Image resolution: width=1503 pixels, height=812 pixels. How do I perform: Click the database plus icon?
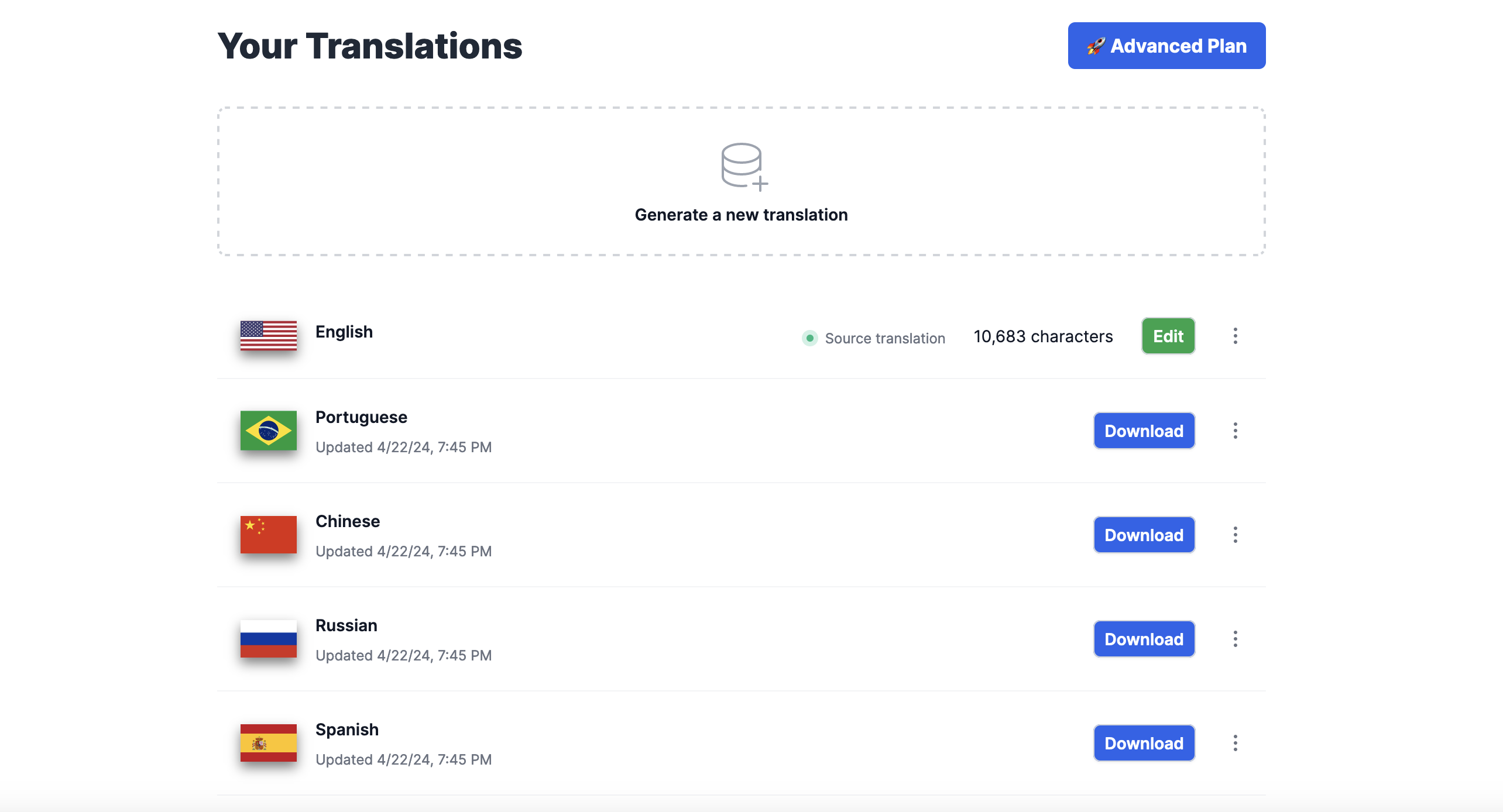point(743,167)
